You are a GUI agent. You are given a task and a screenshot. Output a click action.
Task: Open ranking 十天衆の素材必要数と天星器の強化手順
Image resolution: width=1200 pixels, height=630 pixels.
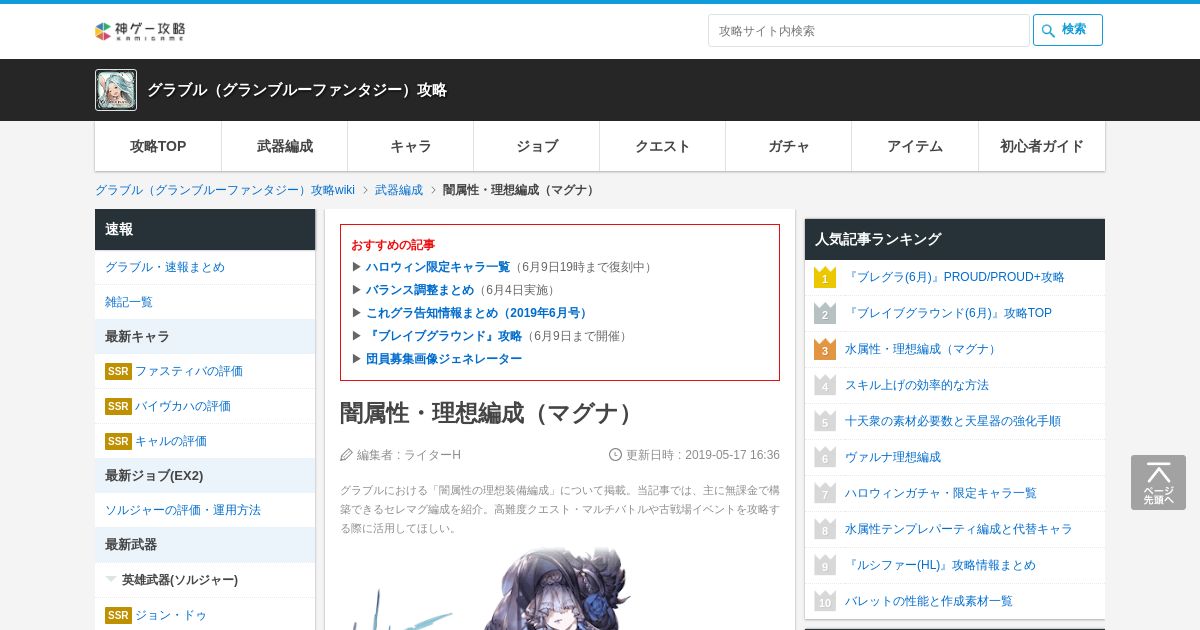953,421
